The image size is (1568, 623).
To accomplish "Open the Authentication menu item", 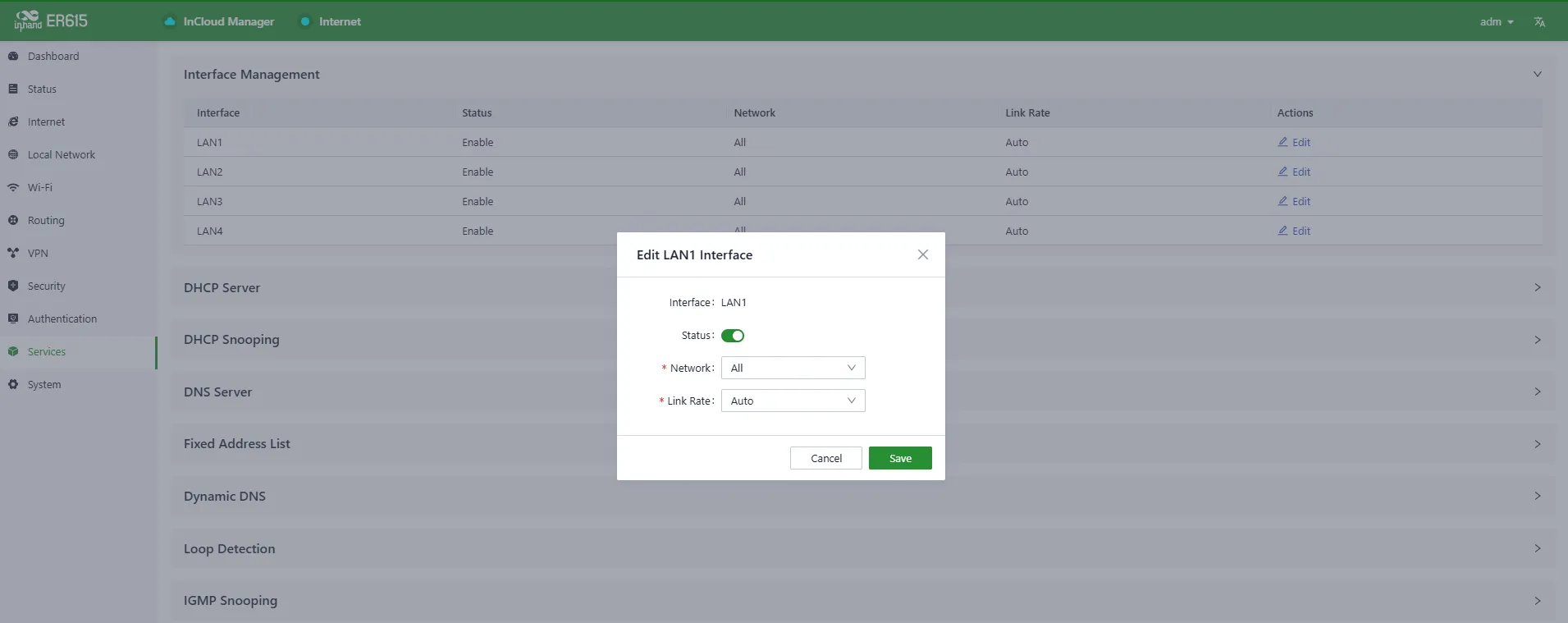I will [x=78, y=318].
